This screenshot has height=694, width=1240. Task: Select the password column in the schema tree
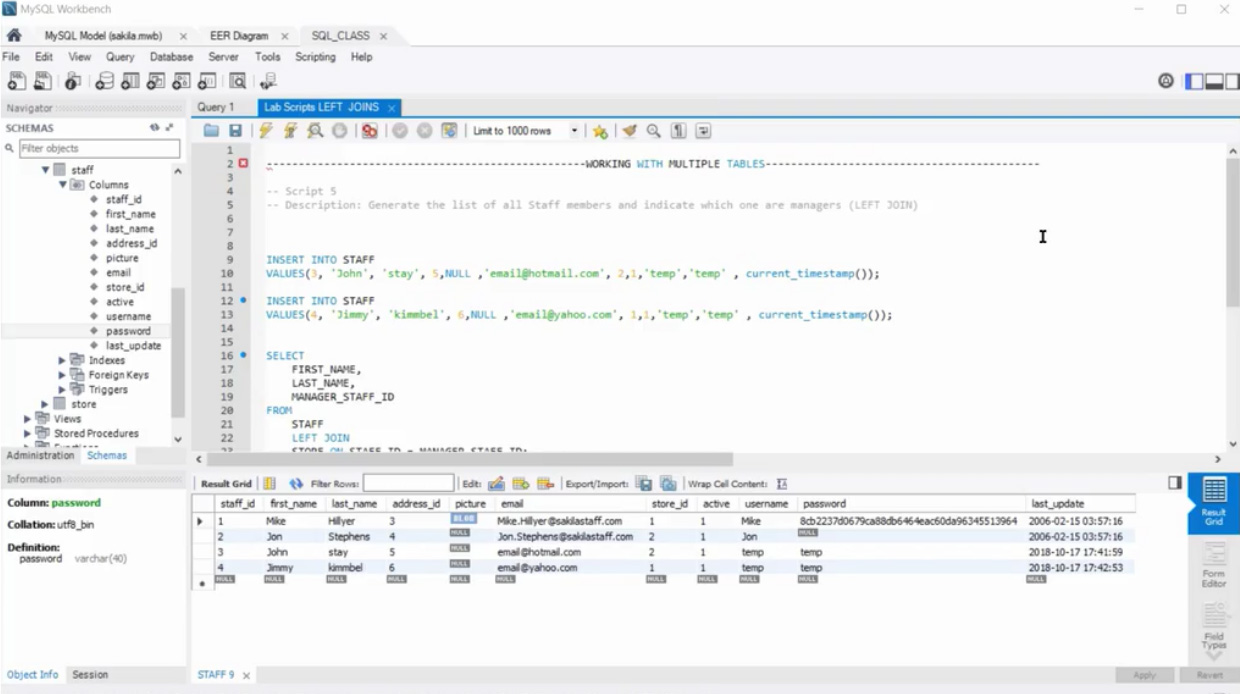coord(128,331)
